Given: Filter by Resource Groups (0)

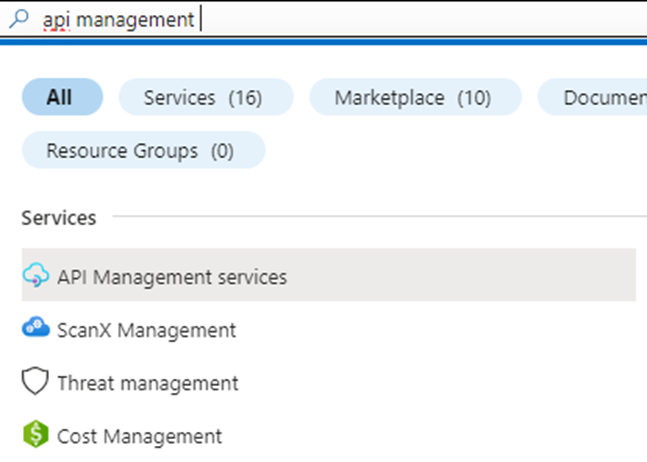Looking at the screenshot, I should 142,151.
